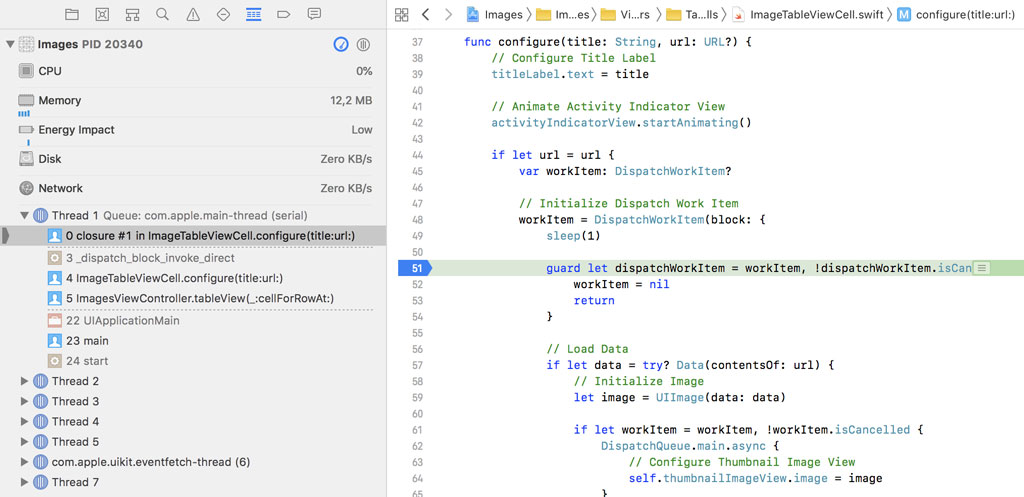The image size is (1024, 497).
Task: Switch to the Source Control navigator
Action: [x=102, y=15]
